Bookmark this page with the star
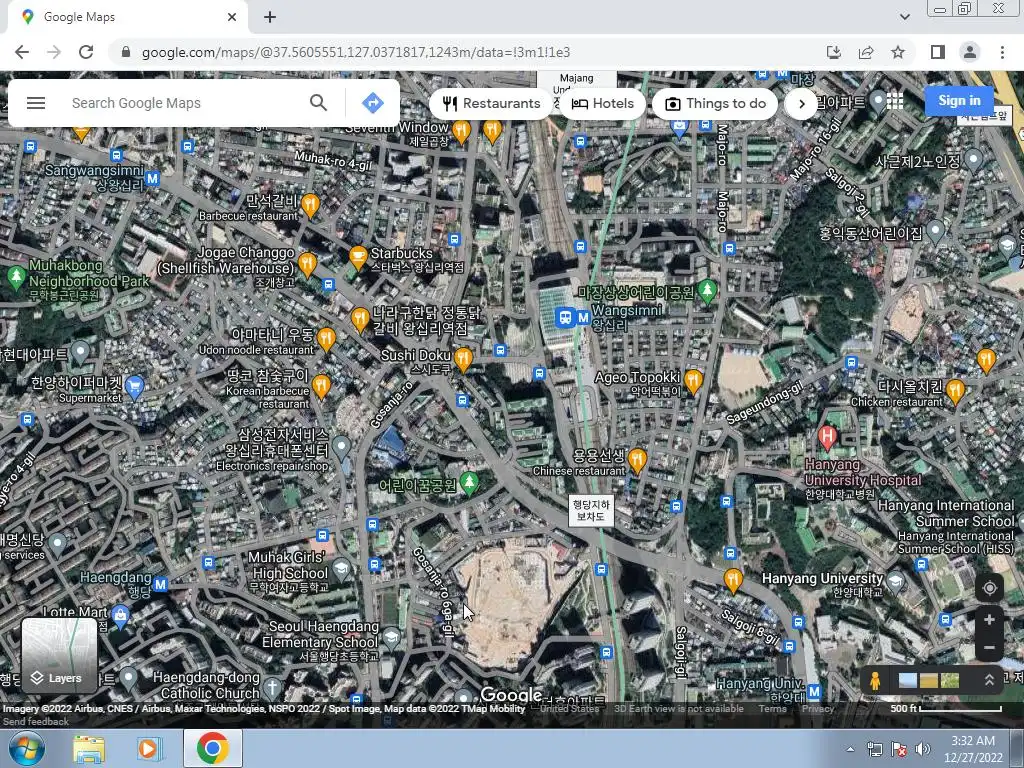 (x=898, y=52)
